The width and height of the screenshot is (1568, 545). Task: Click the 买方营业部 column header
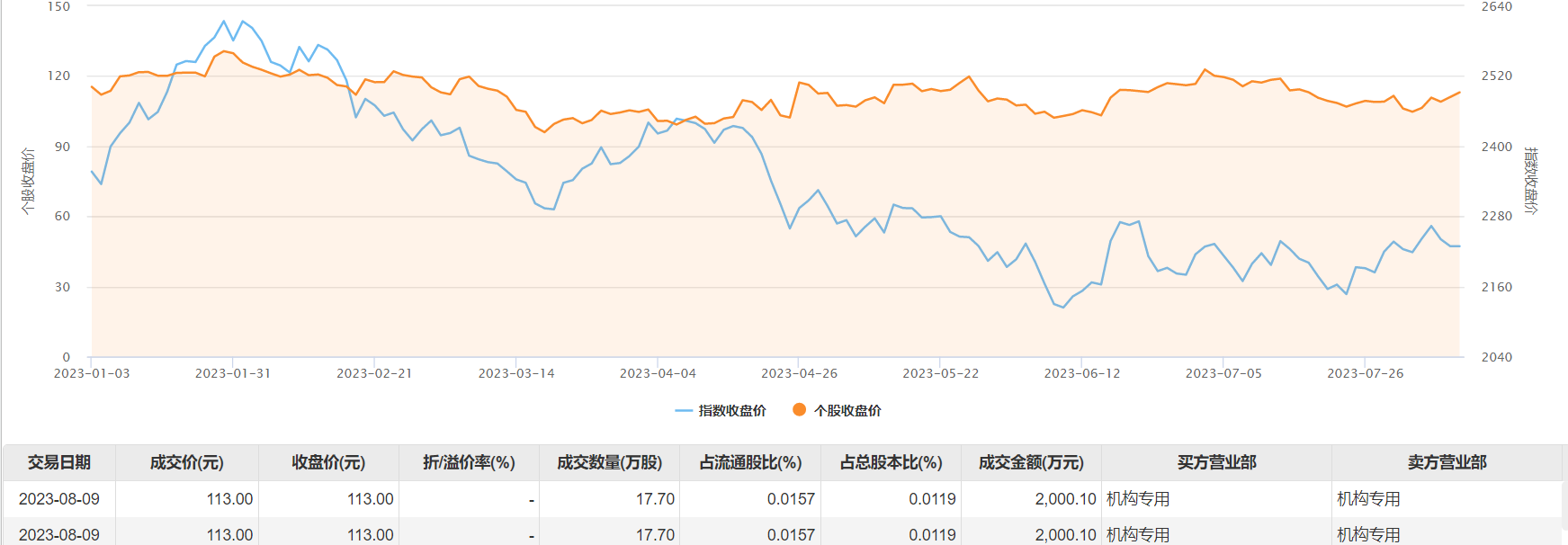(1217, 462)
